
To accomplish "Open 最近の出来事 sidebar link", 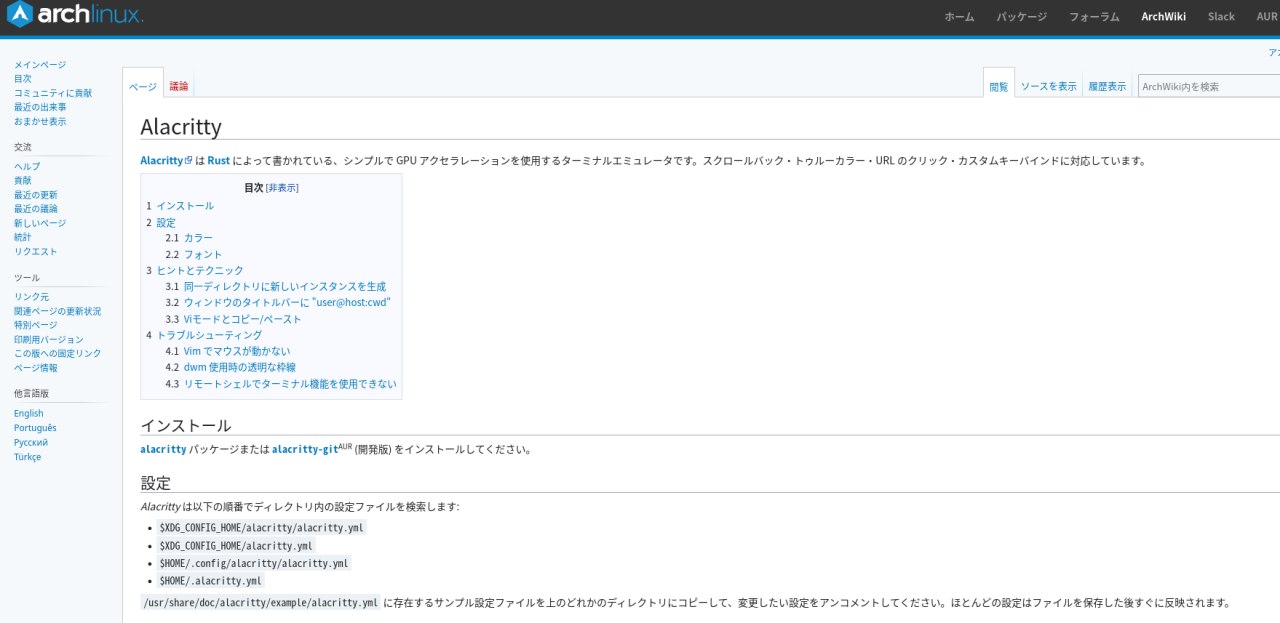I will pyautogui.click(x=40, y=107).
